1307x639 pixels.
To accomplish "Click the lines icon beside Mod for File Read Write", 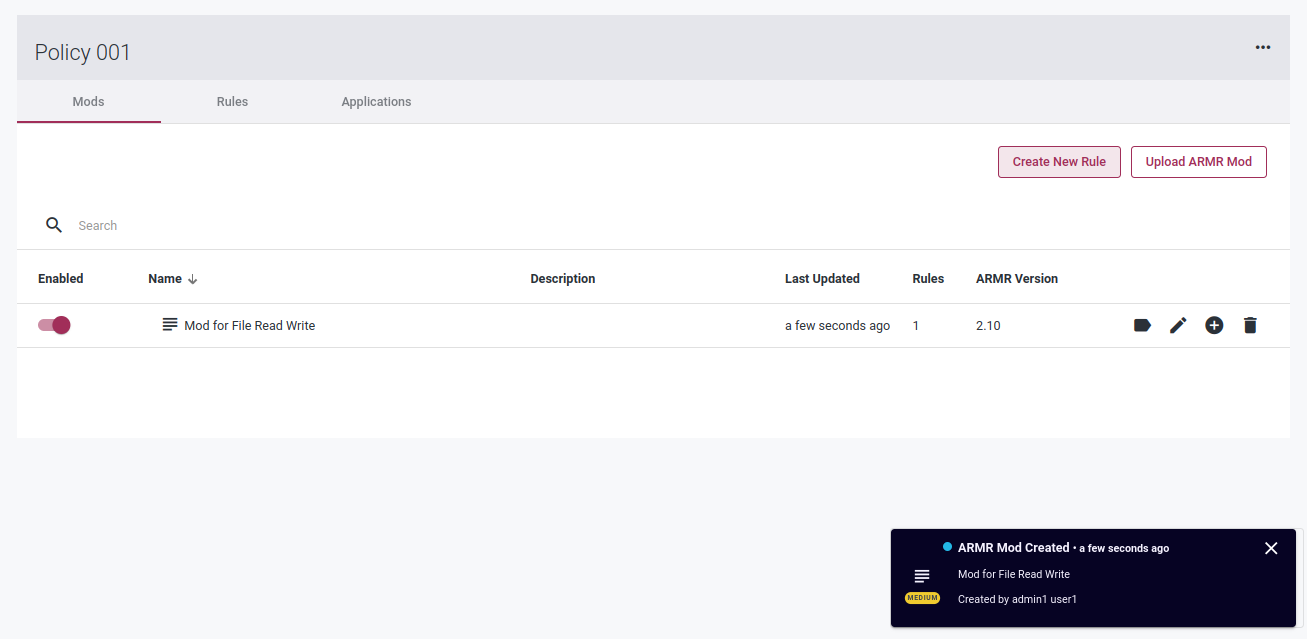I will click(x=170, y=325).
